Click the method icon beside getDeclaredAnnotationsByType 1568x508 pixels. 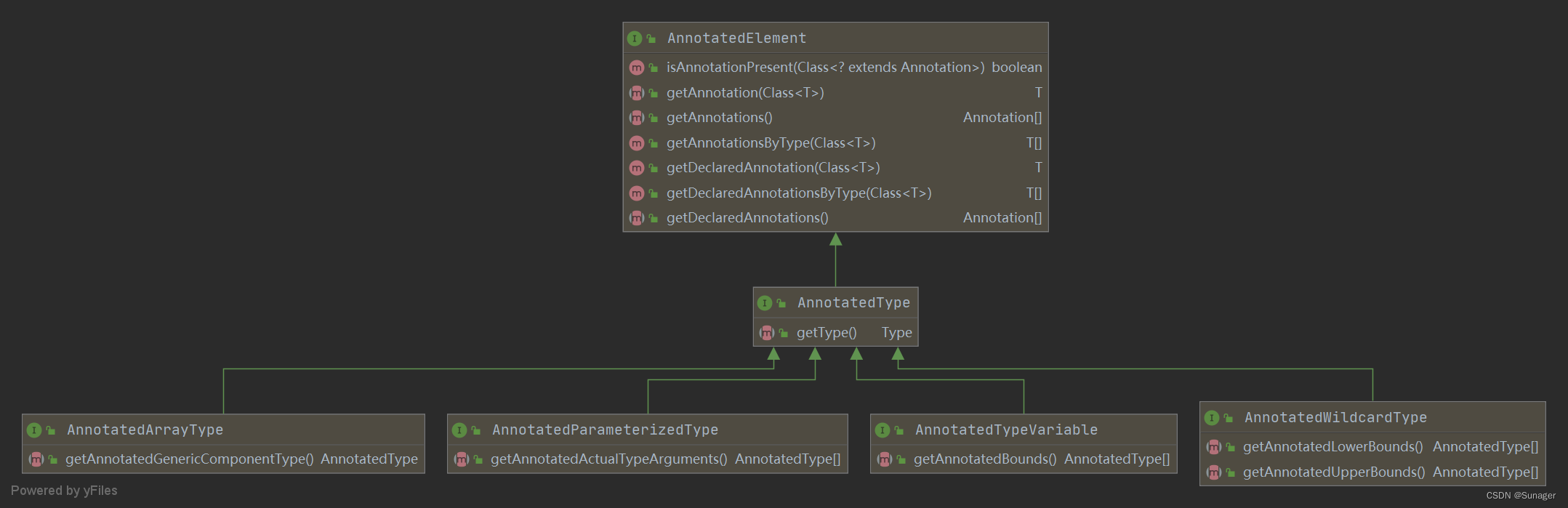coord(637,193)
